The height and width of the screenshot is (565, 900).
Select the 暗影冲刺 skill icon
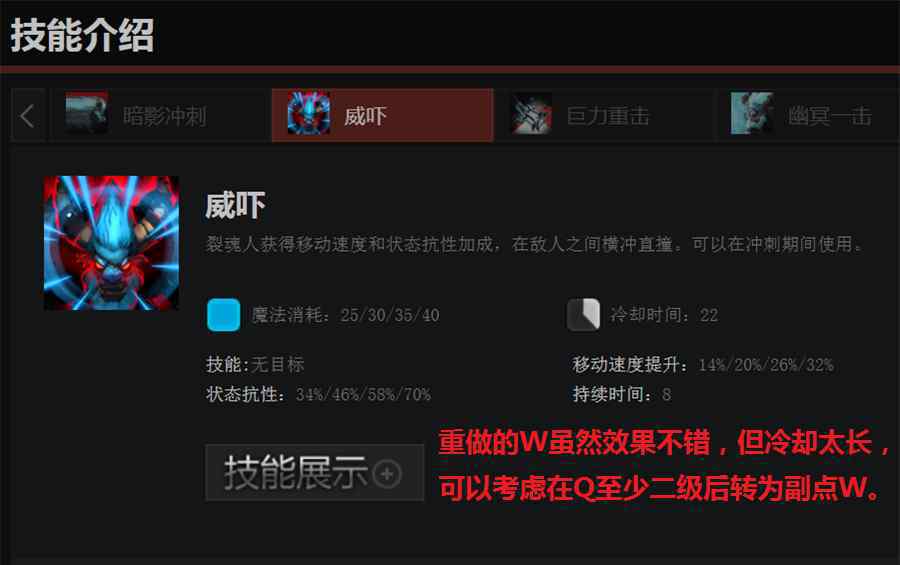click(x=86, y=114)
